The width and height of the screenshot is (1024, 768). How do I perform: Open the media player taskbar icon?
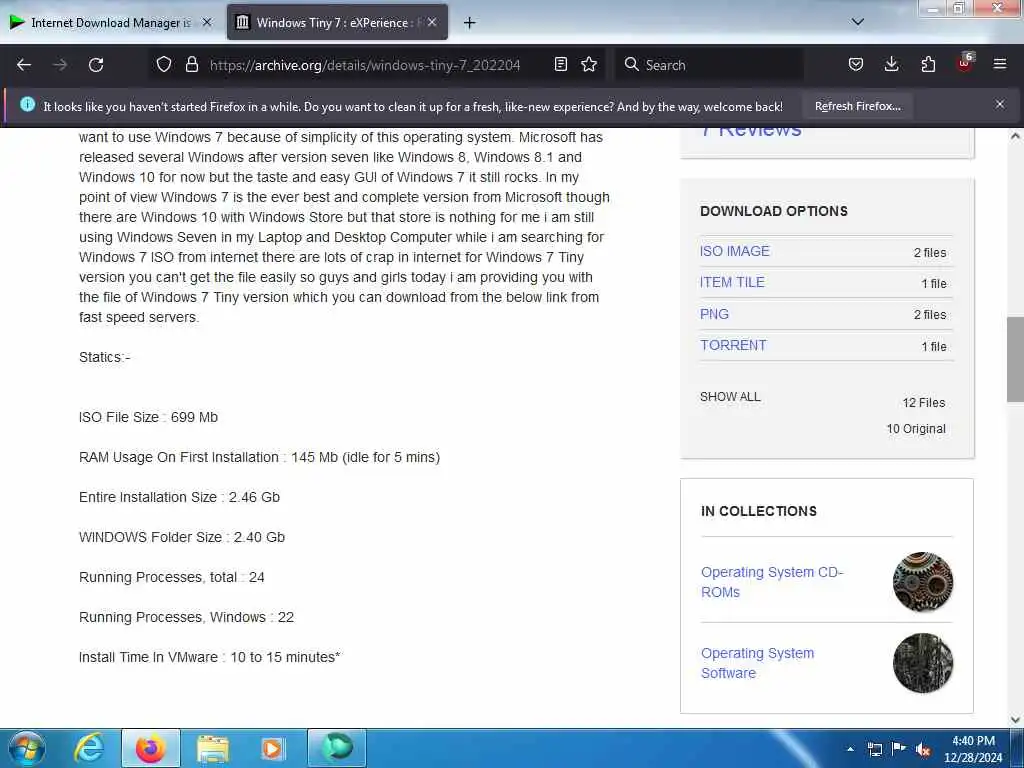(274, 748)
